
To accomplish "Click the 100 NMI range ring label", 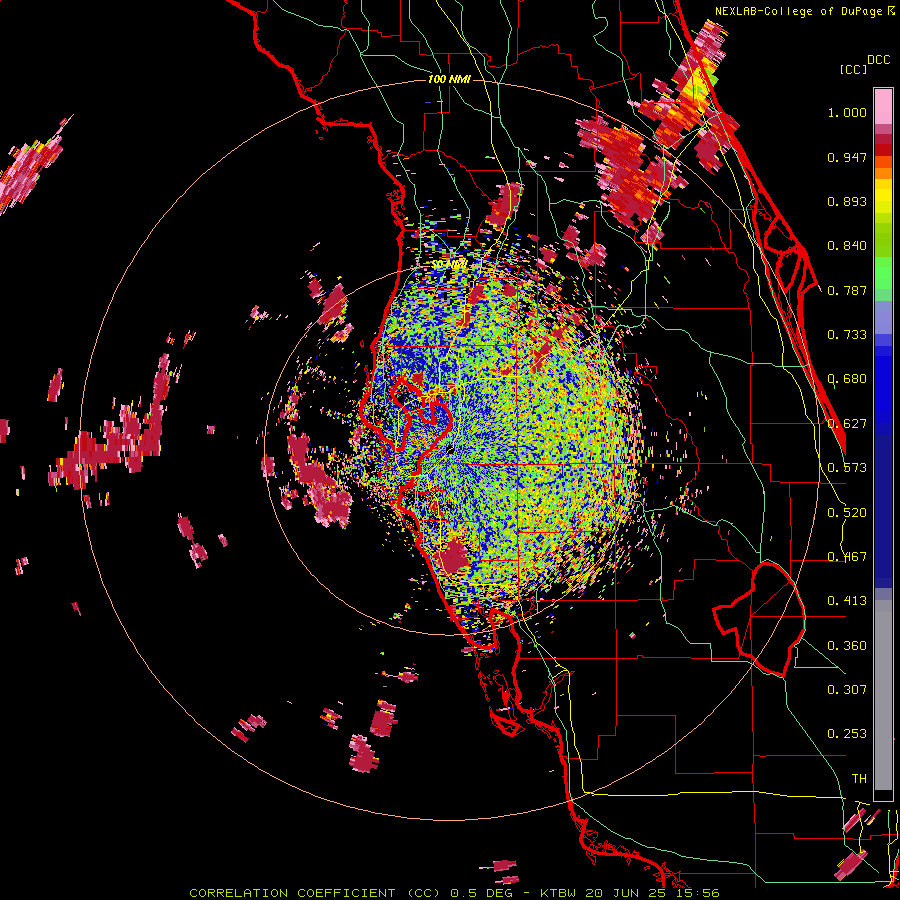I will (449, 79).
